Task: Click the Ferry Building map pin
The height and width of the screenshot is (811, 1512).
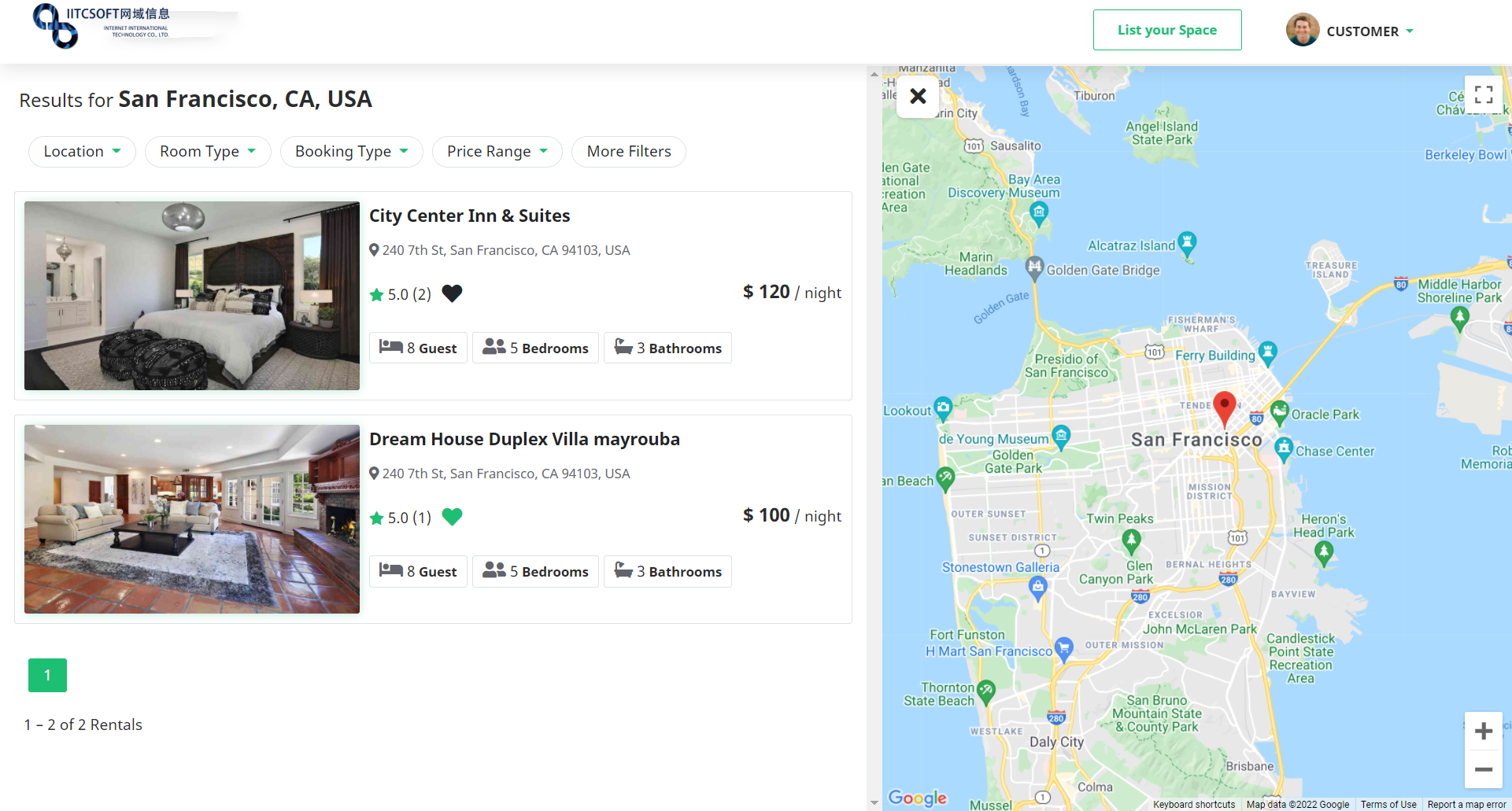Action: click(1267, 354)
